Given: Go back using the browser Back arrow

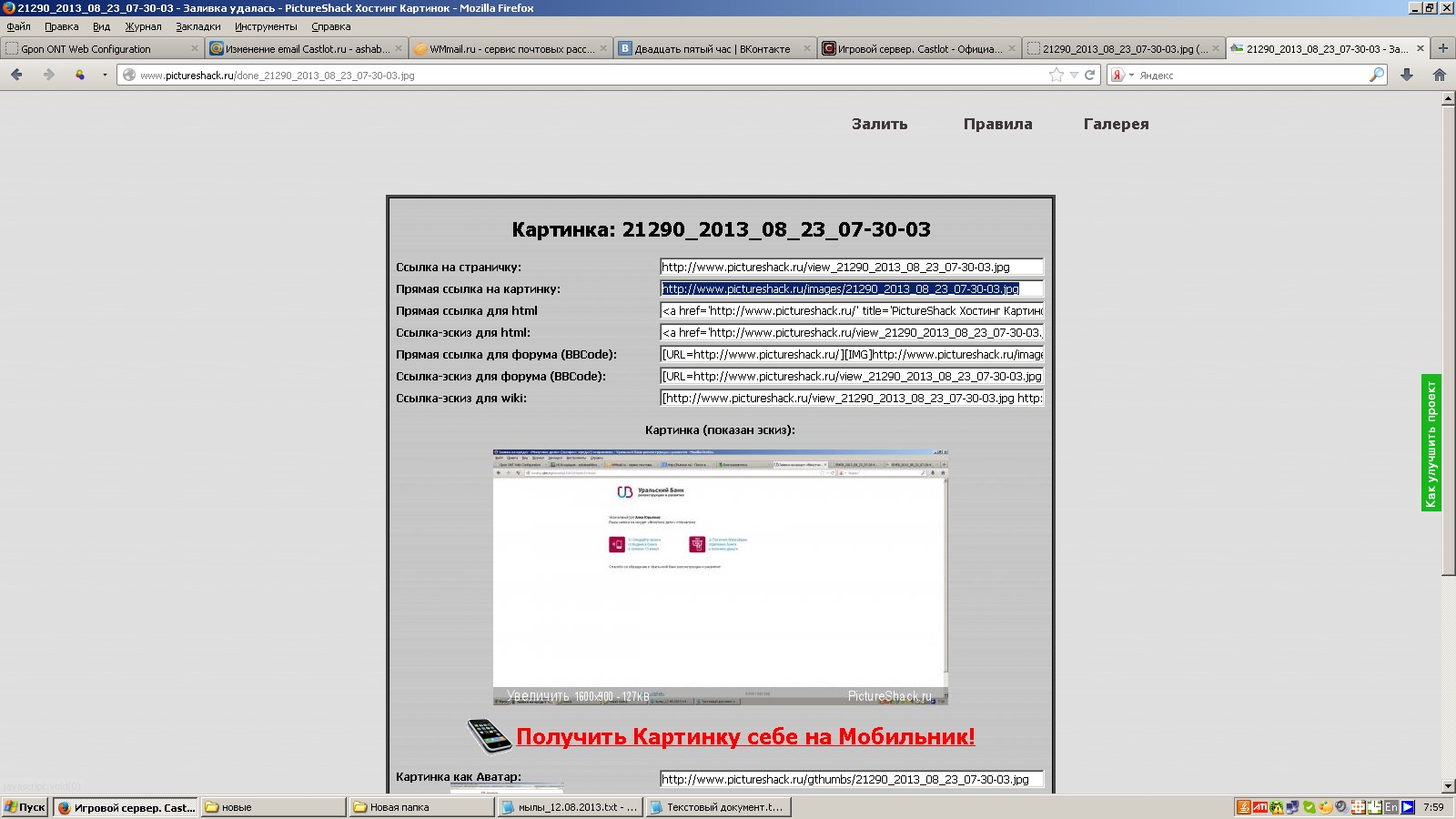Looking at the screenshot, I should [16, 75].
